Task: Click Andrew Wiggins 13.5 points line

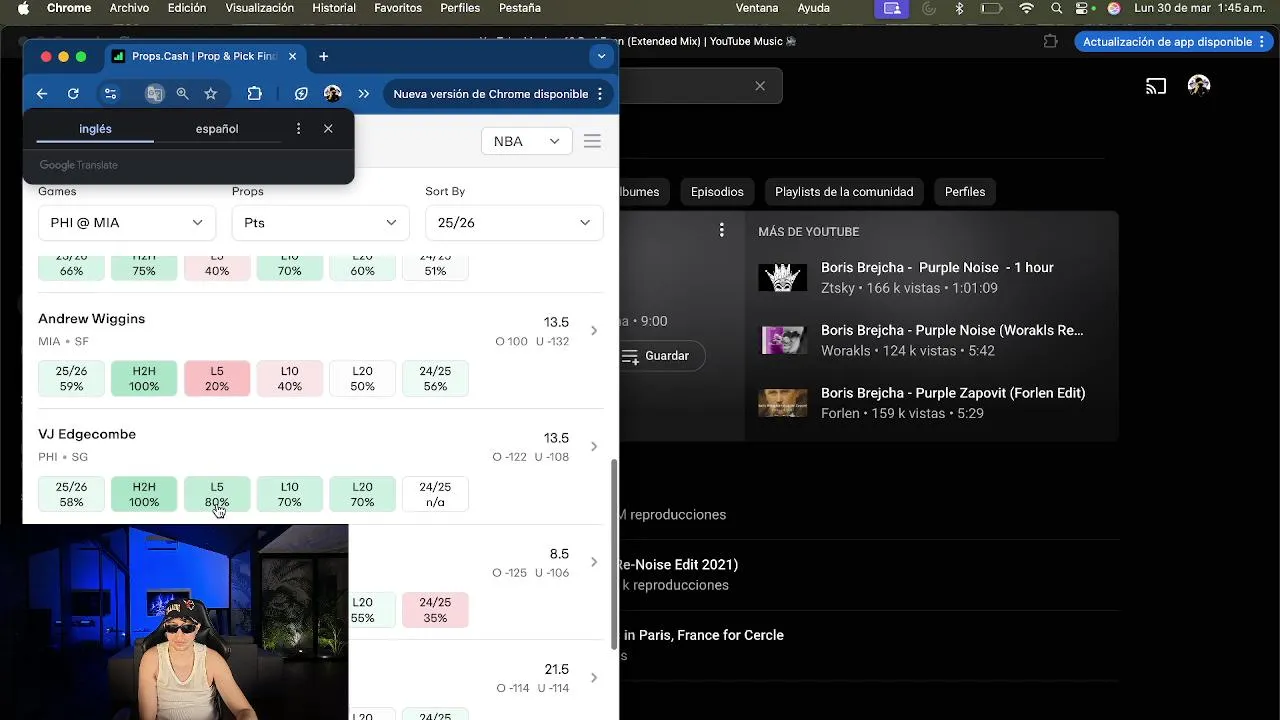Action: [556, 323]
